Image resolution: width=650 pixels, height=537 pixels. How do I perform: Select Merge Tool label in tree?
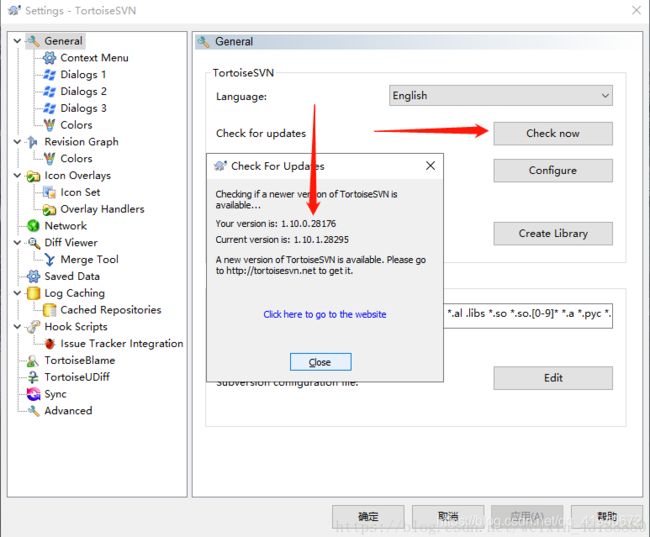coord(90,260)
